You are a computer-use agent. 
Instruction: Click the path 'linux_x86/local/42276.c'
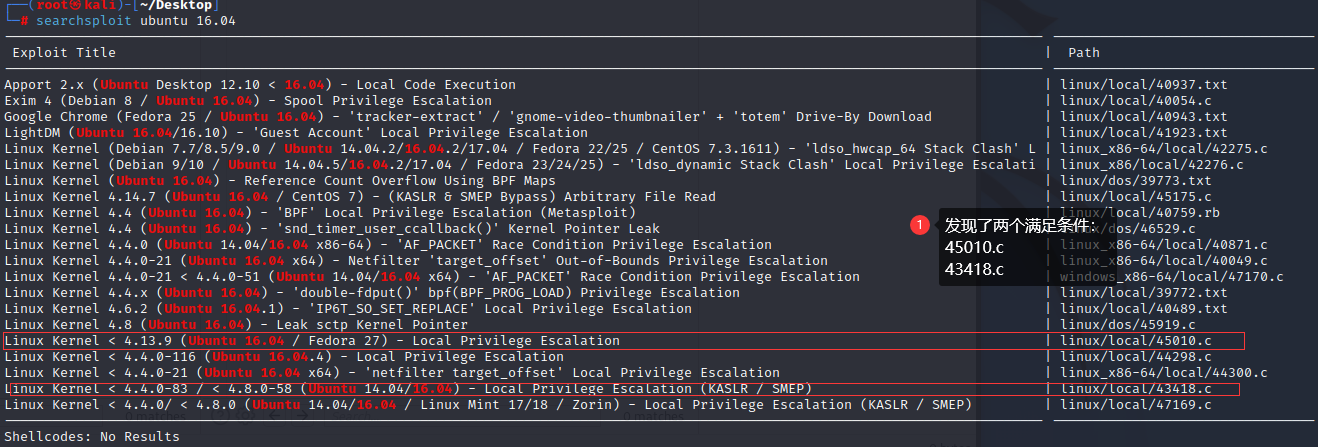pyautogui.click(x=1152, y=165)
